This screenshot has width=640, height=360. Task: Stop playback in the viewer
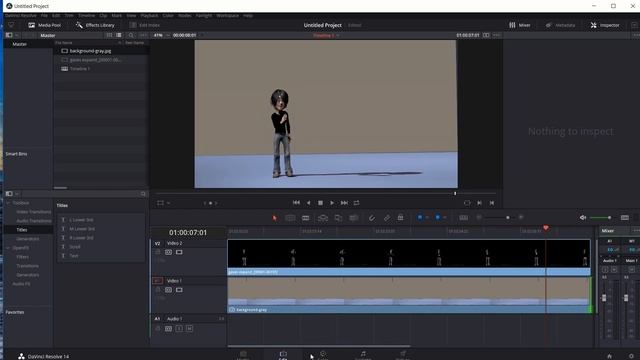pos(320,203)
